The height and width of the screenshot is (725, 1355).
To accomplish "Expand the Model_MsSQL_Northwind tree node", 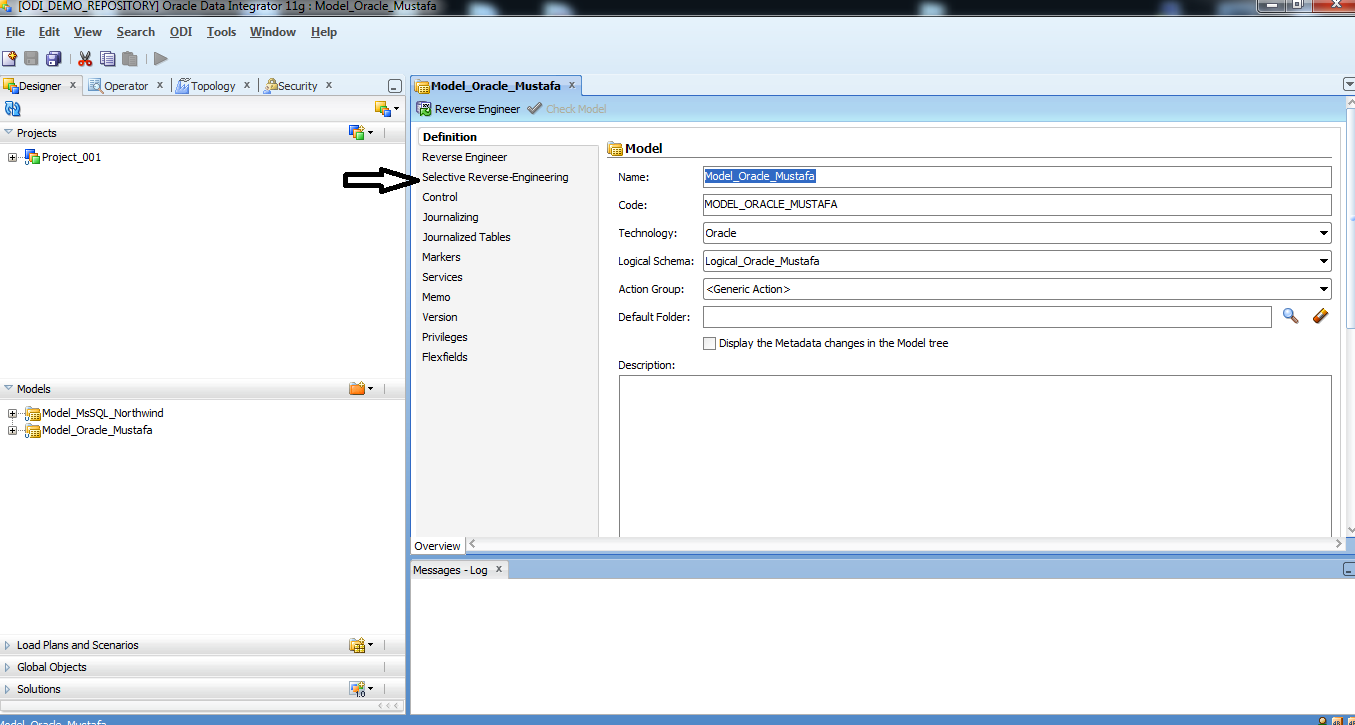I will pyautogui.click(x=13, y=413).
